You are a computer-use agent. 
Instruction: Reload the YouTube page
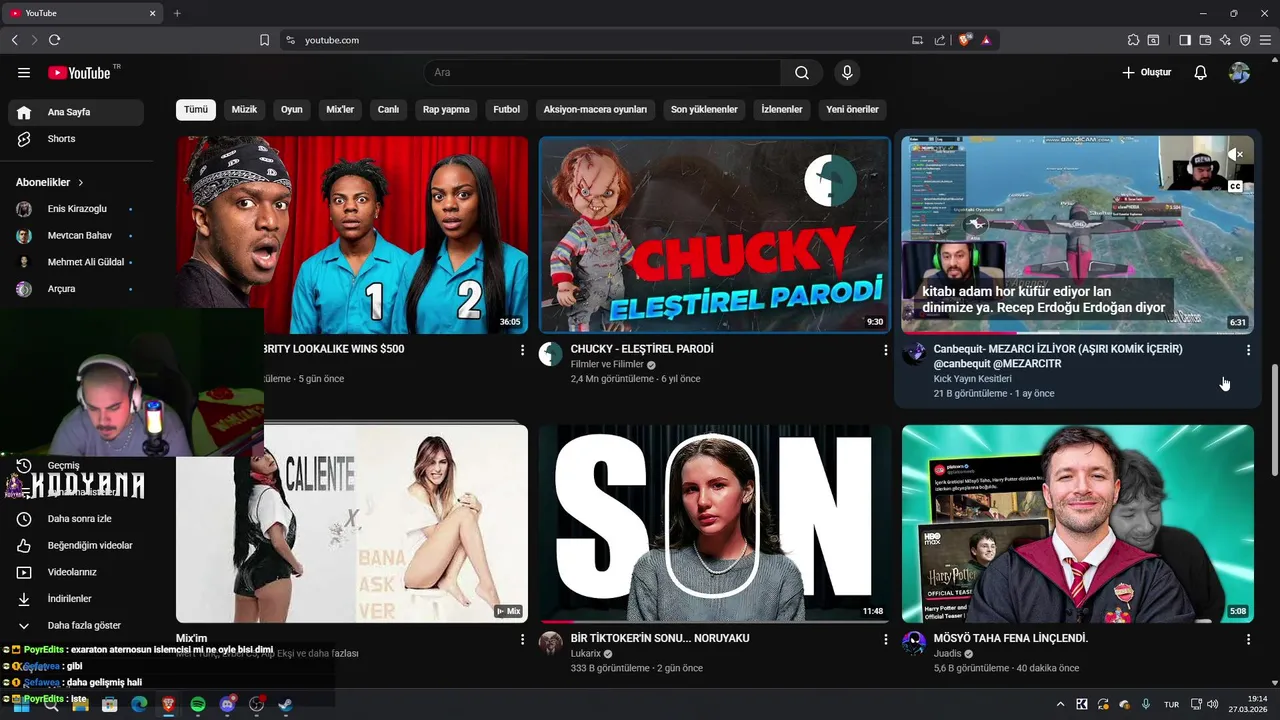pos(54,40)
